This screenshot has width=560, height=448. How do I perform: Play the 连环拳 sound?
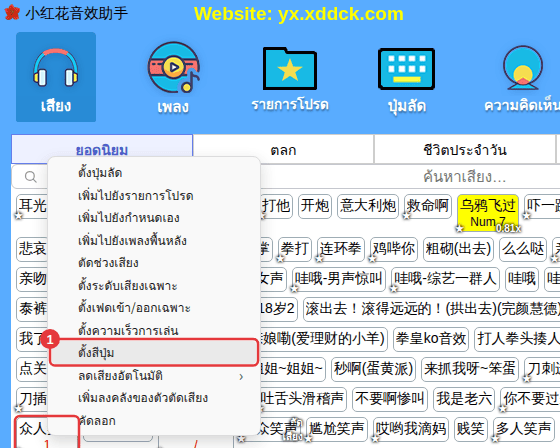[x=341, y=249]
